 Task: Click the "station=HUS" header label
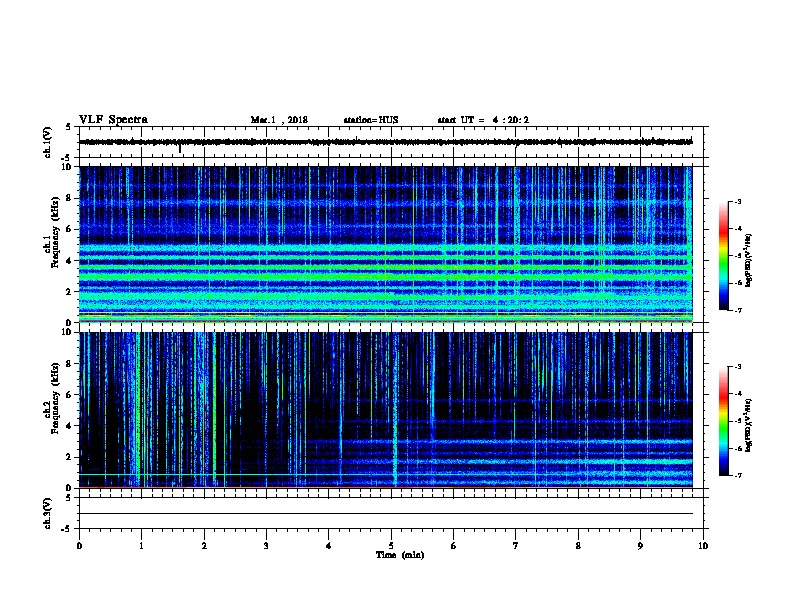point(371,120)
